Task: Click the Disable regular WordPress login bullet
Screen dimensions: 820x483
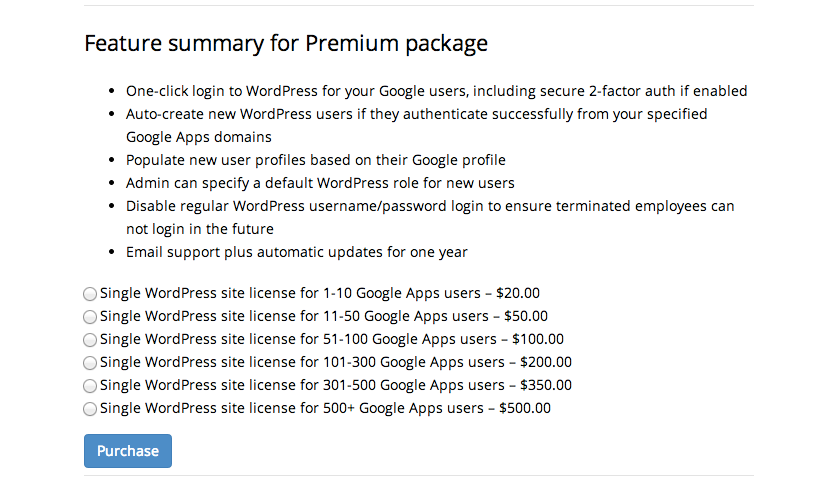Action: [430, 217]
